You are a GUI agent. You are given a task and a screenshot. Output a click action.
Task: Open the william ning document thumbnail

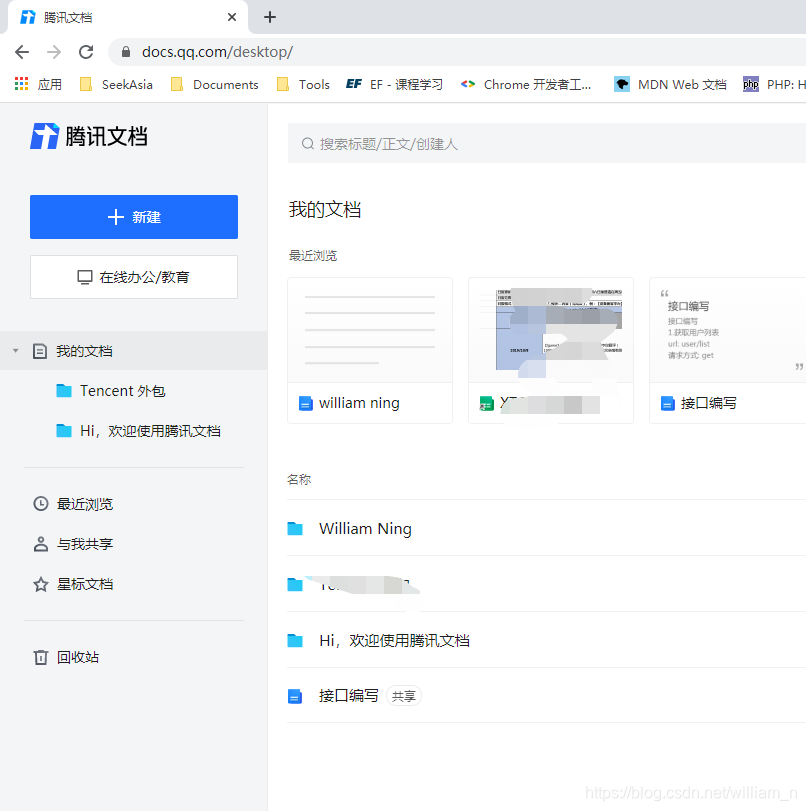(370, 330)
